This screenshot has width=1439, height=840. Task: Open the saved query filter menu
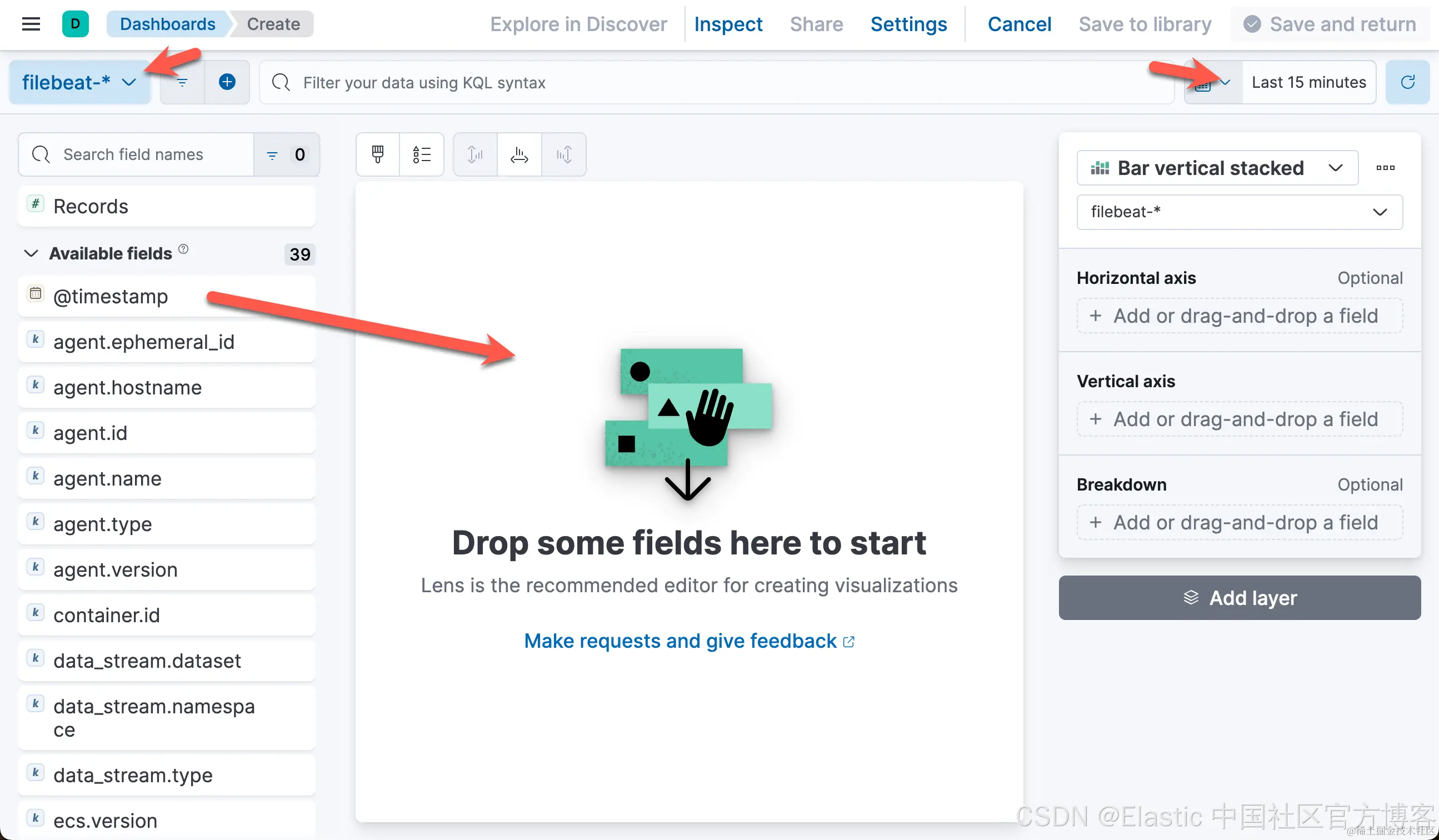[182, 82]
